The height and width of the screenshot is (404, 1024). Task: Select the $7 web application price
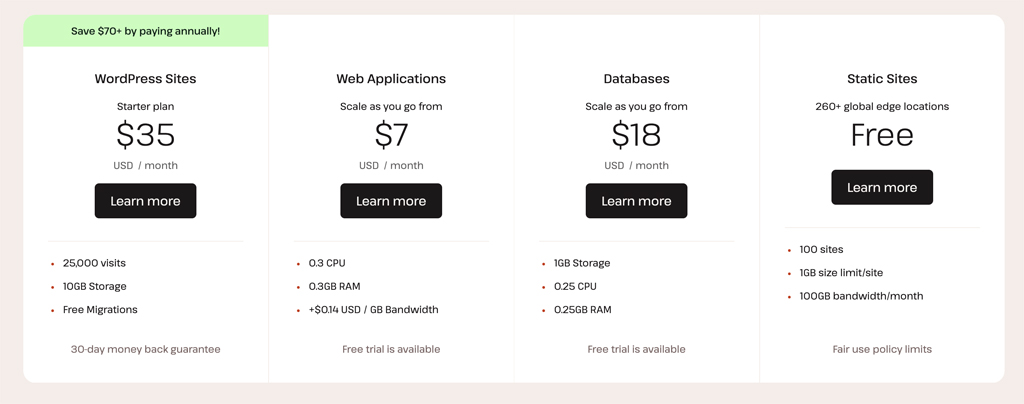tap(391, 135)
